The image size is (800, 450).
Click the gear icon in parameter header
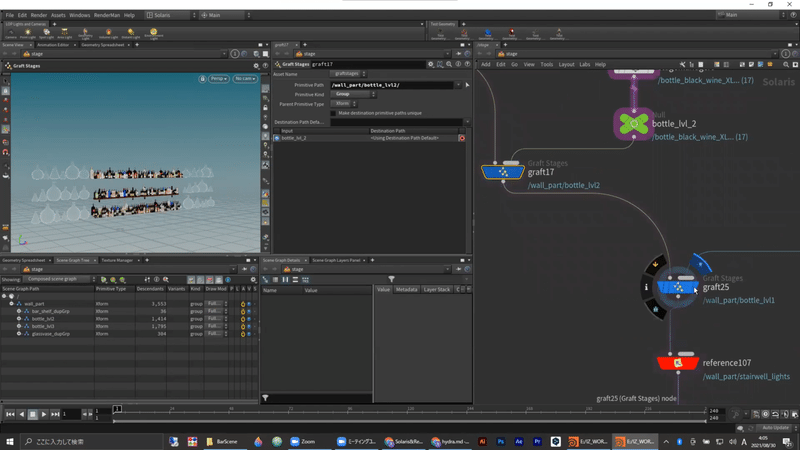pos(431,64)
